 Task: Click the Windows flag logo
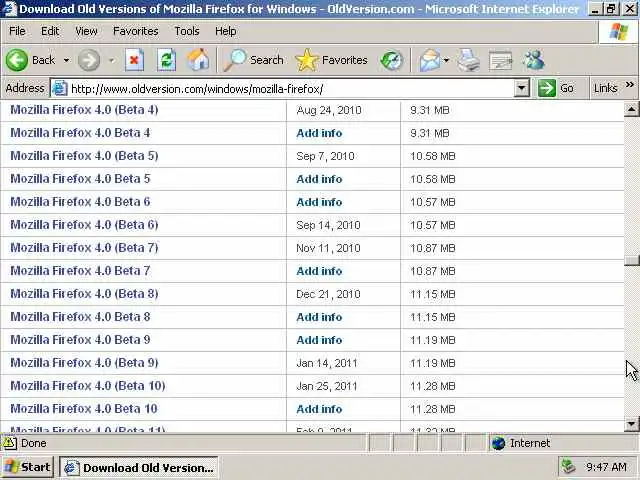pos(619,31)
